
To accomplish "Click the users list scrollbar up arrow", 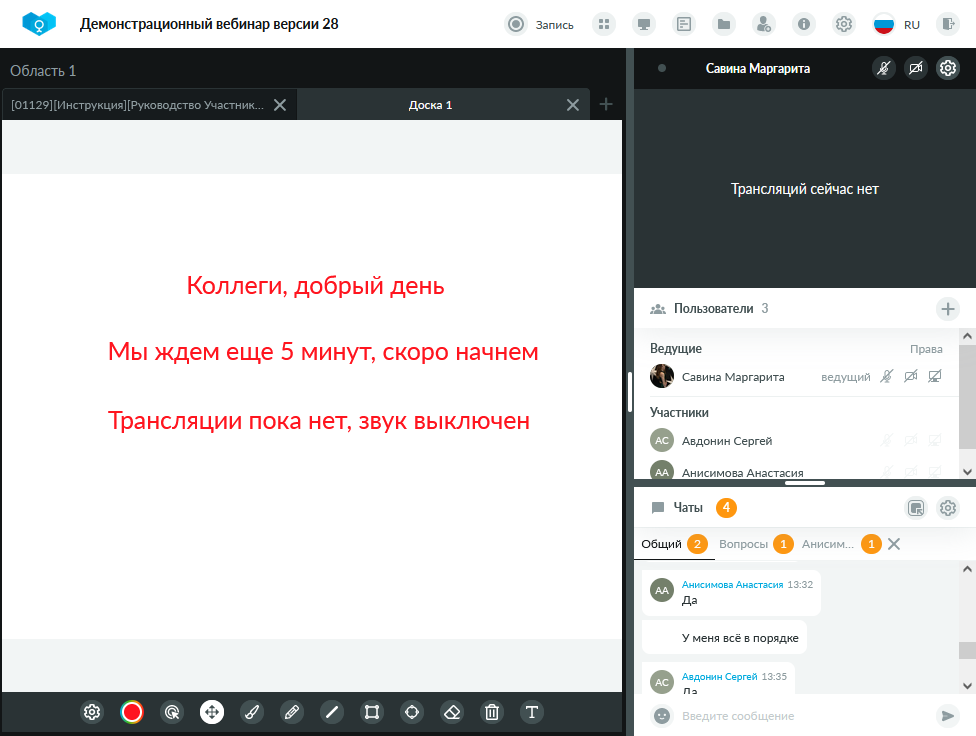I will tap(967, 336).
